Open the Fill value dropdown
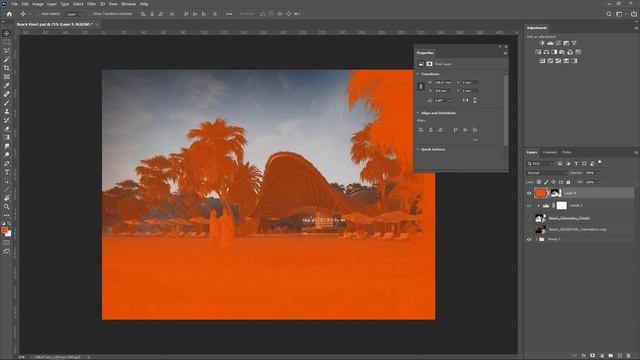 pyautogui.click(x=598, y=182)
